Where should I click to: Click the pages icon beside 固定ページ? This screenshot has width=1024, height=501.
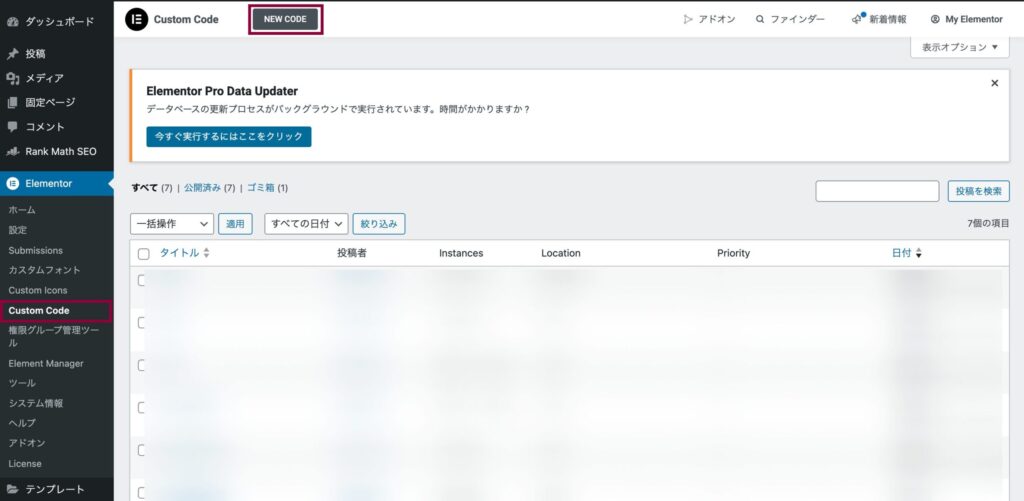[12, 103]
